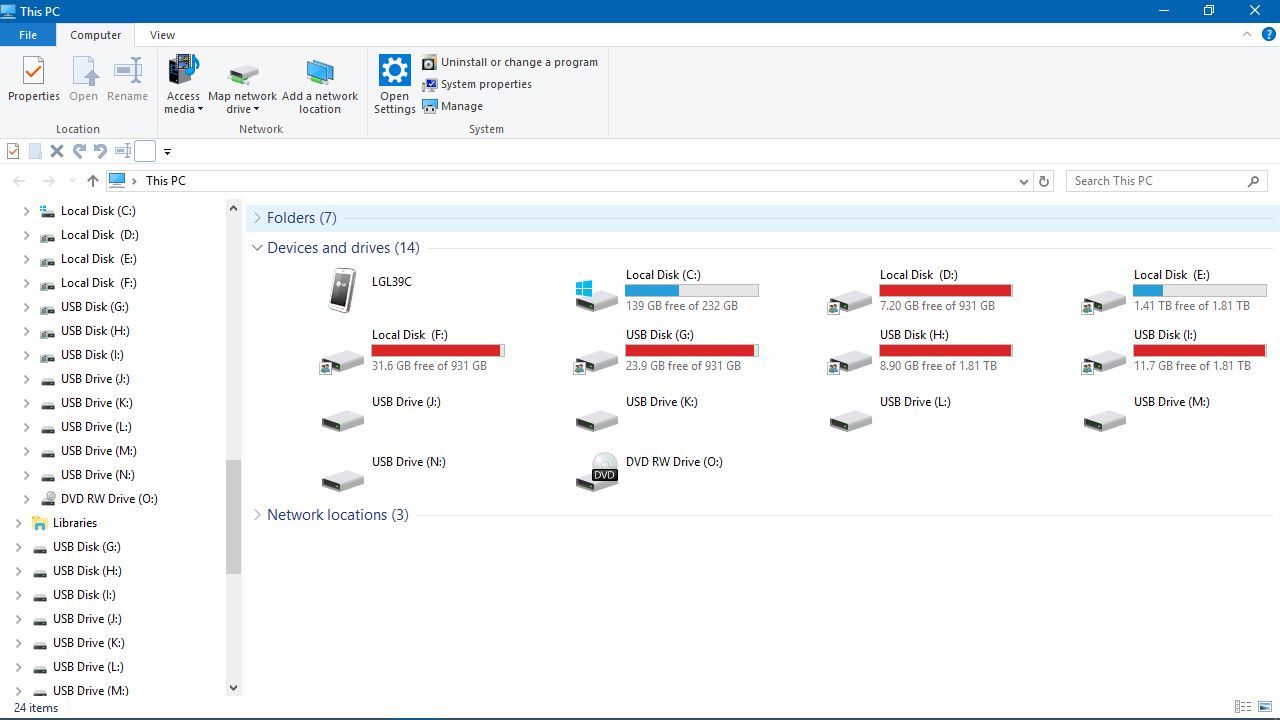The image size is (1280, 720).
Task: Open System properties from the ribbon
Action: (477, 84)
